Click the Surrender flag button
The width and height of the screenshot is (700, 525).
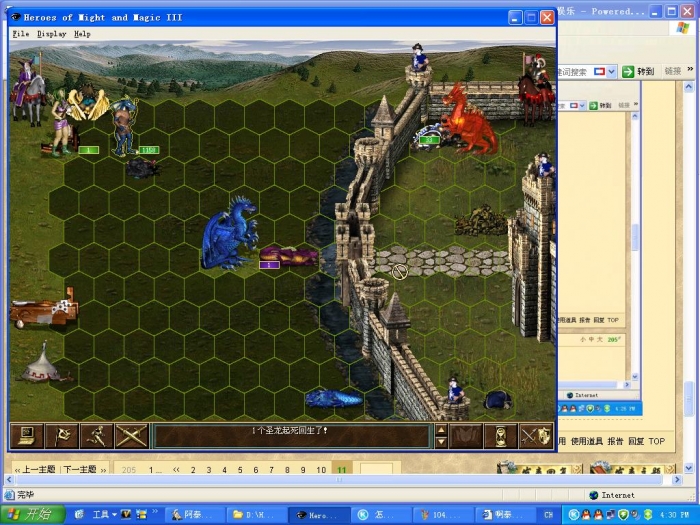coord(62,436)
